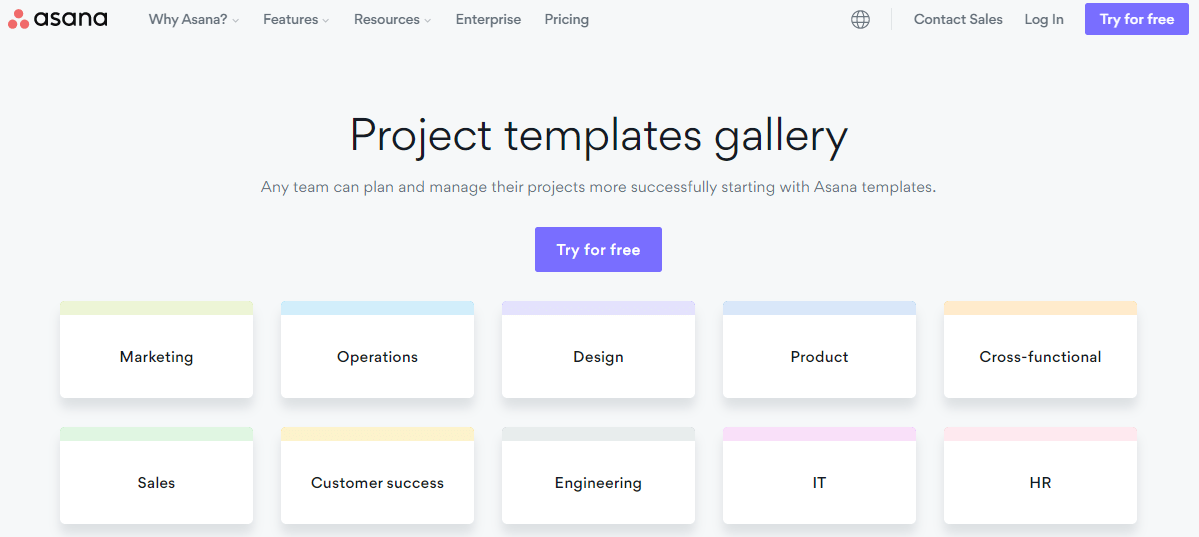Click Try for free in header
The height and width of the screenshot is (537, 1199).
tap(1137, 19)
